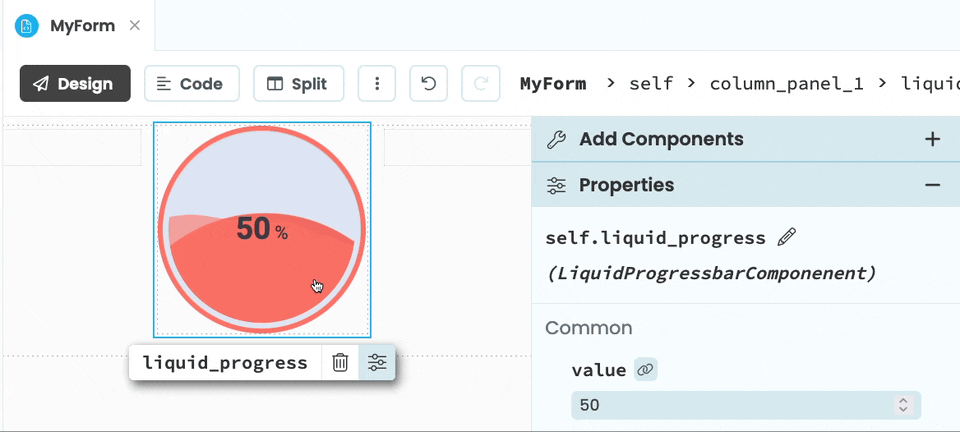The width and height of the screenshot is (960, 432).
Task: Open data binding link icon beside value
Action: coord(645,370)
